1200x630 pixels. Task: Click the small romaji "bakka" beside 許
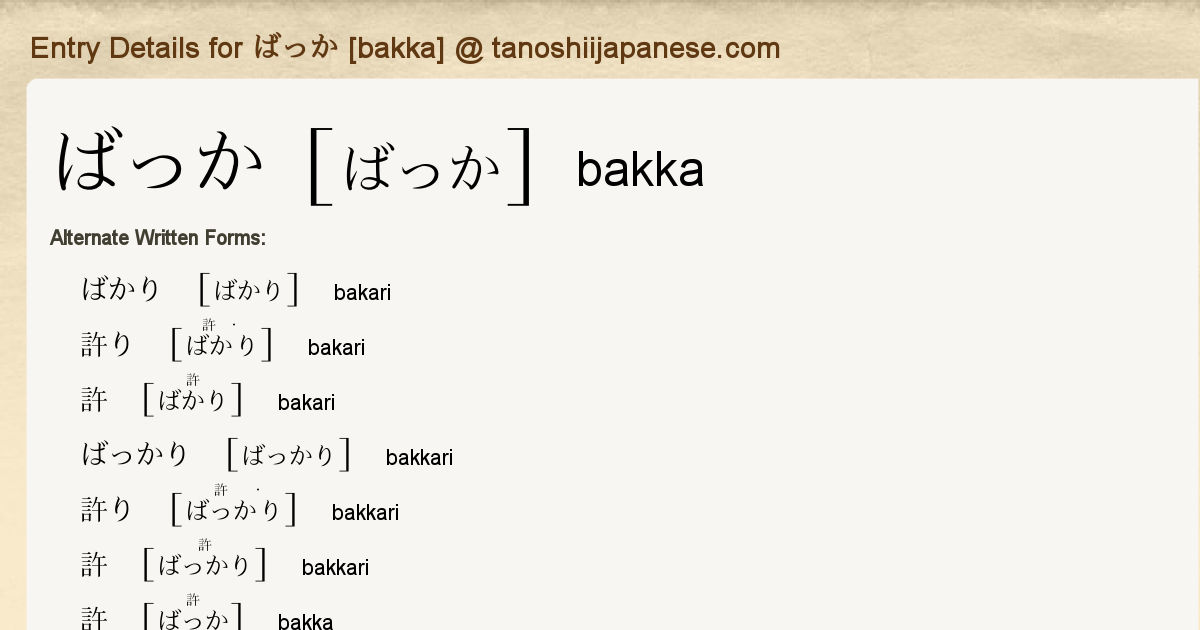click(305, 622)
